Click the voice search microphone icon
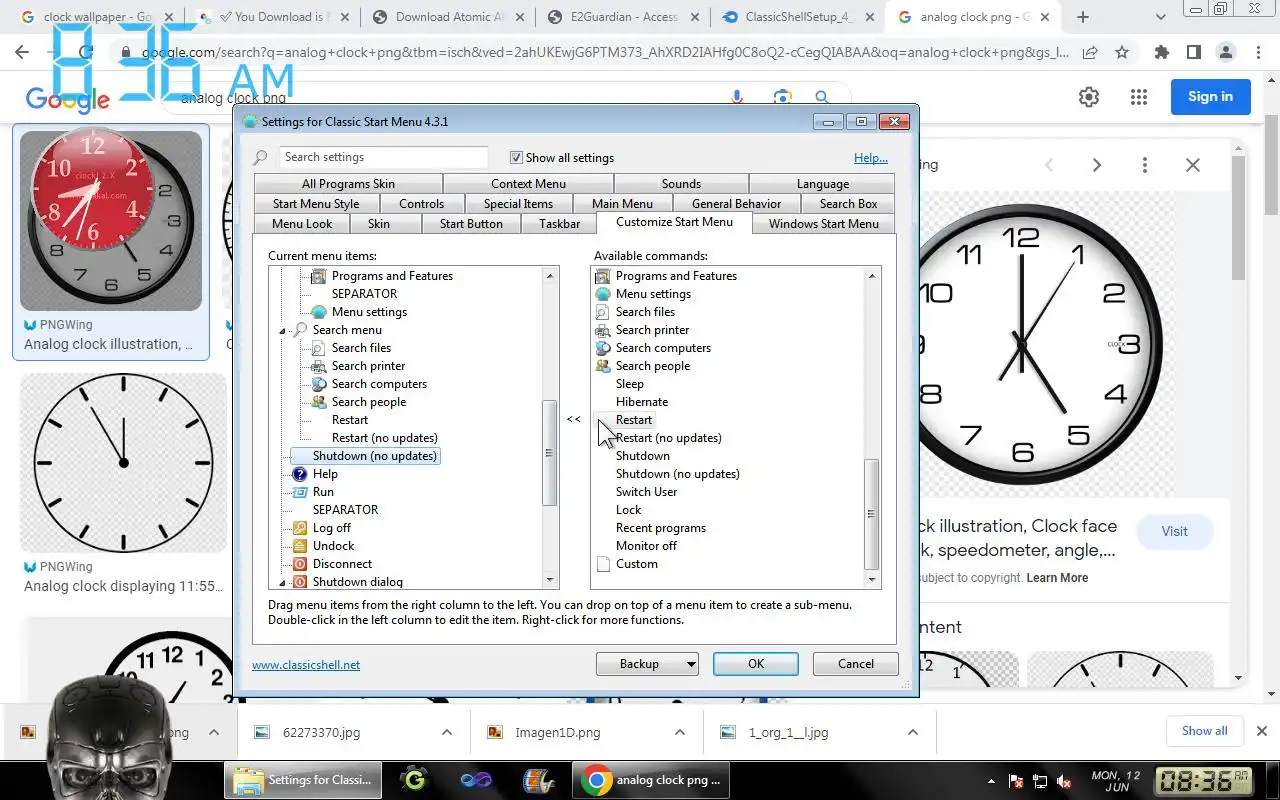This screenshot has height=800, width=1280. pos(738,97)
